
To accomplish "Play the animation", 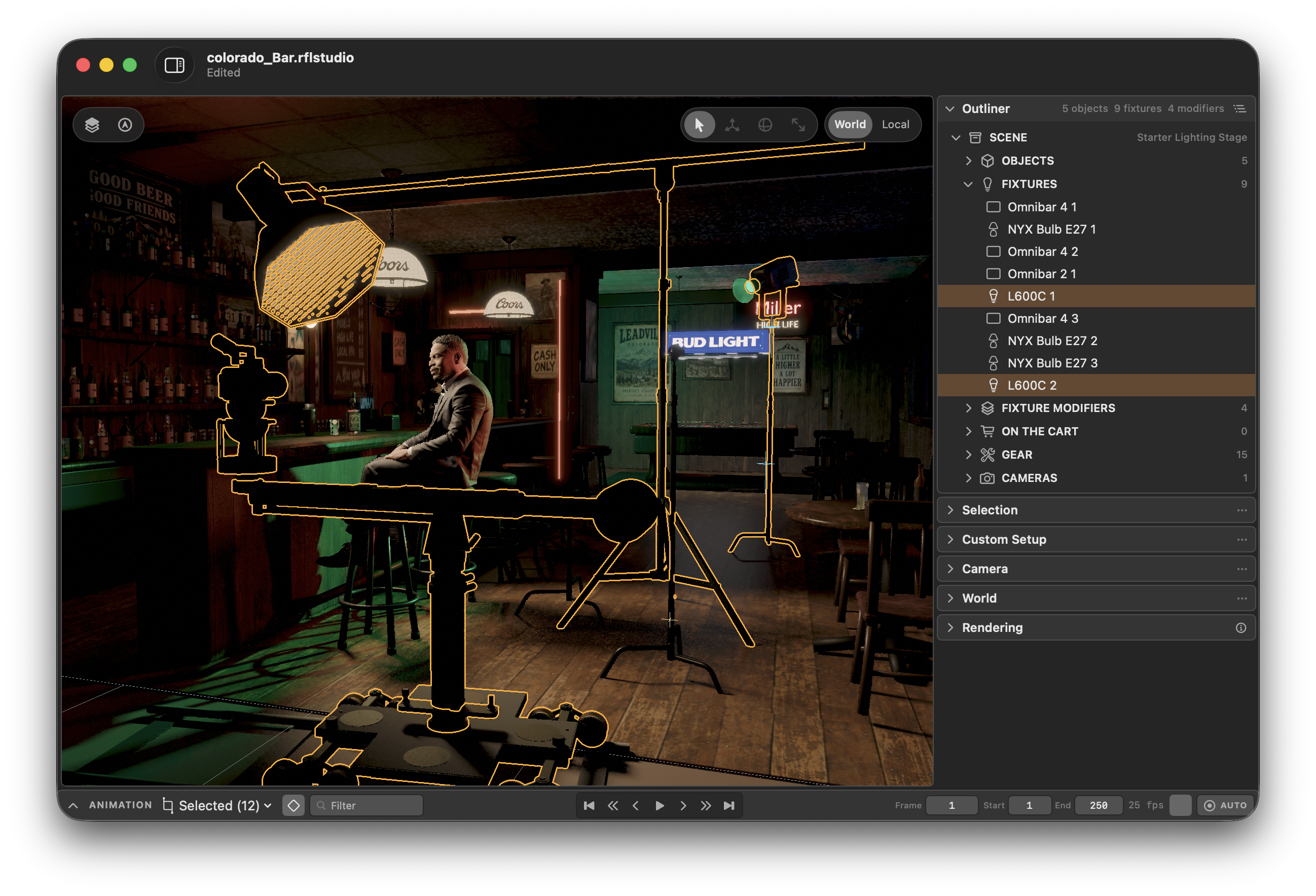I will (659, 805).
